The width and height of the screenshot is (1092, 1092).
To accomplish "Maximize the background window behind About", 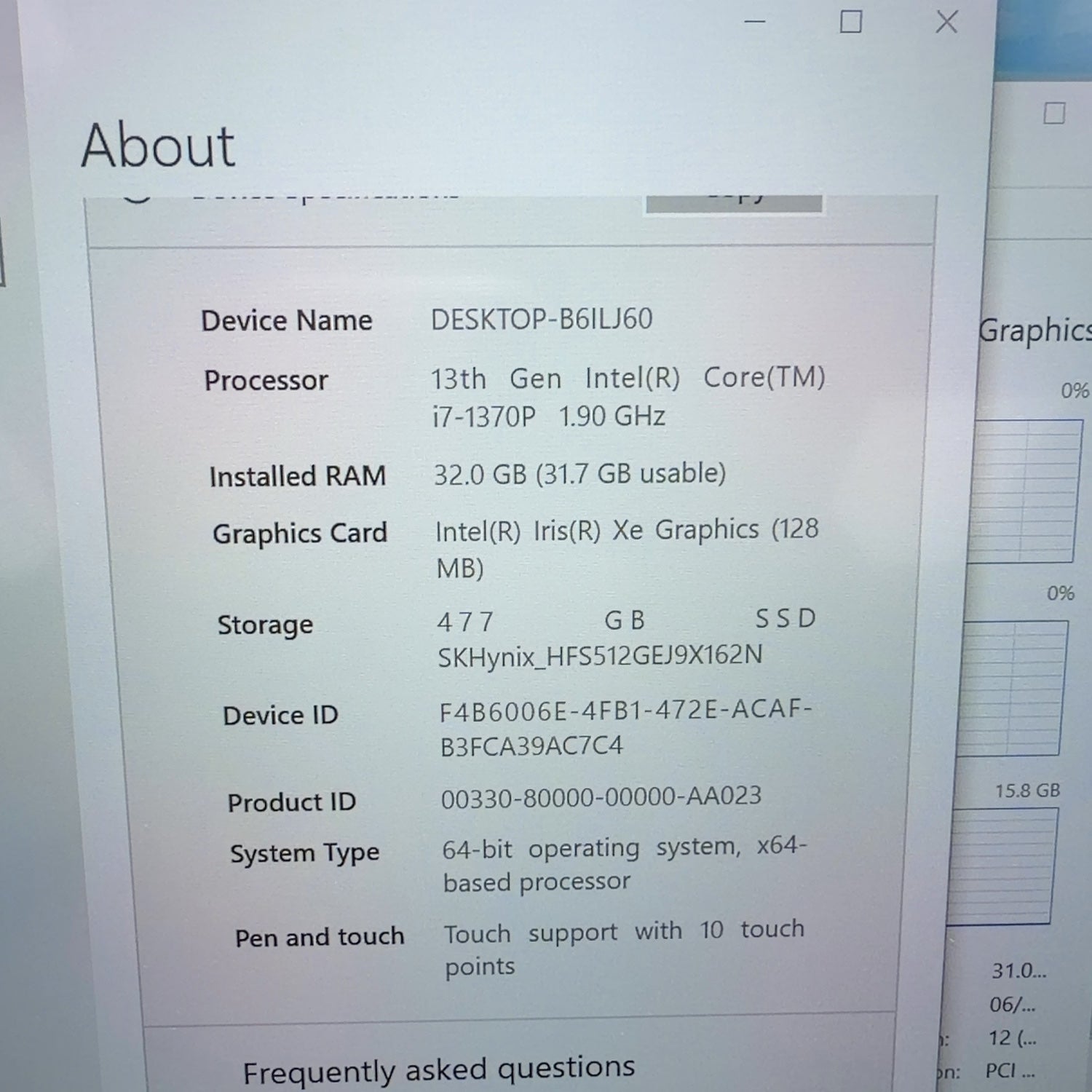I will (1054, 114).
